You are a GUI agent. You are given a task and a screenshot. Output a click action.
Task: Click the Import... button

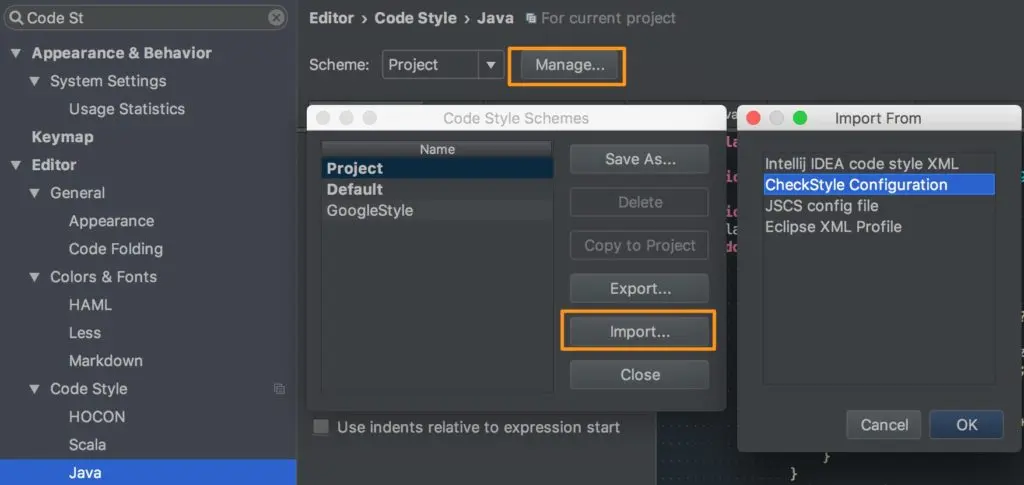639,332
